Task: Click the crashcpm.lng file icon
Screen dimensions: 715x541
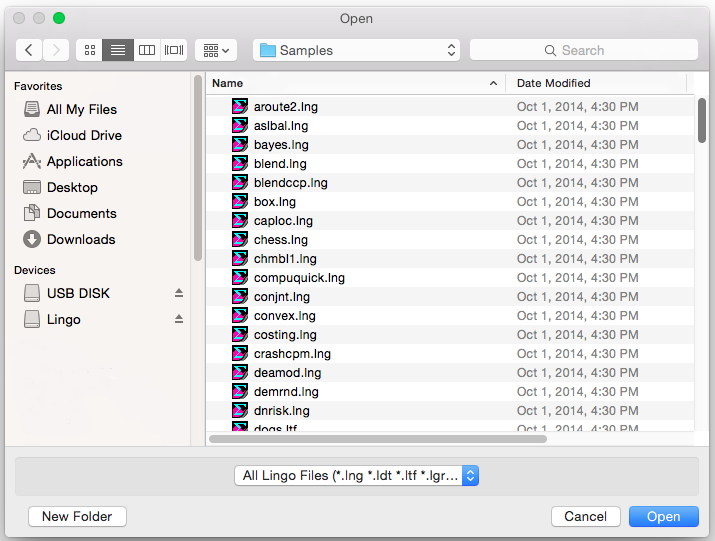Action: tap(240, 354)
